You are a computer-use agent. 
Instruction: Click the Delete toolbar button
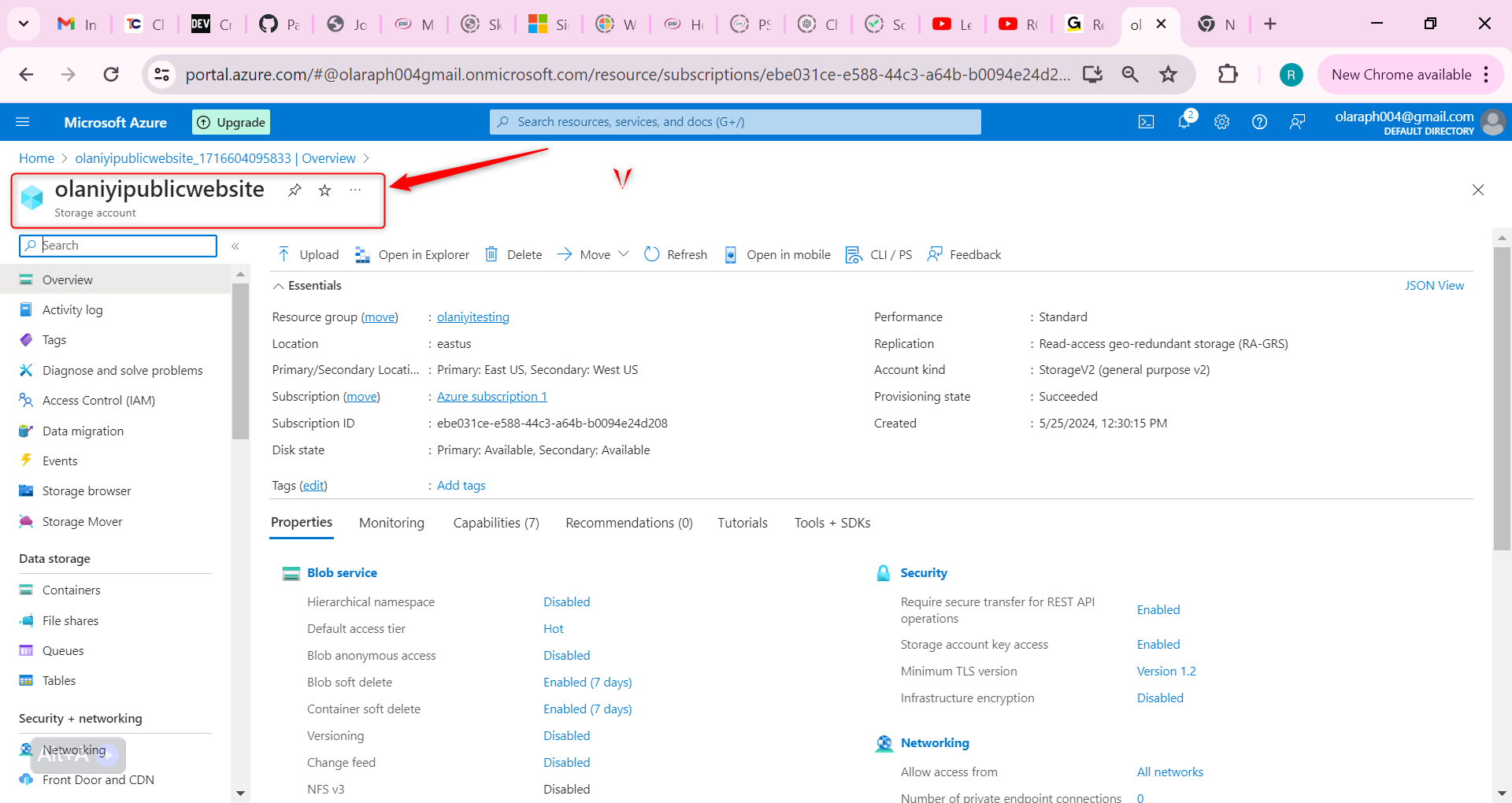tap(513, 254)
